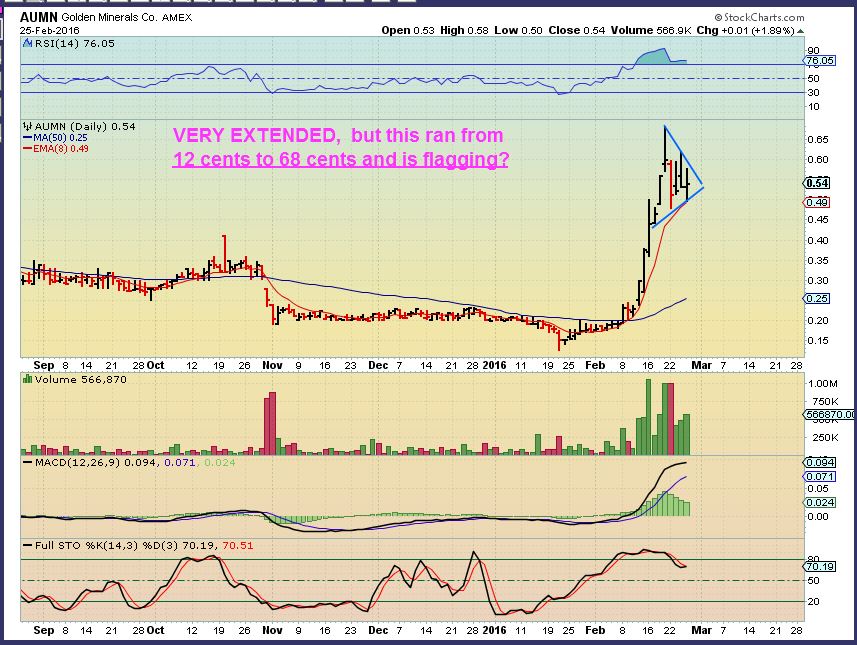Click the Open 0.53 value in the header
This screenshot has width=857, height=645.
pyautogui.click(x=408, y=31)
